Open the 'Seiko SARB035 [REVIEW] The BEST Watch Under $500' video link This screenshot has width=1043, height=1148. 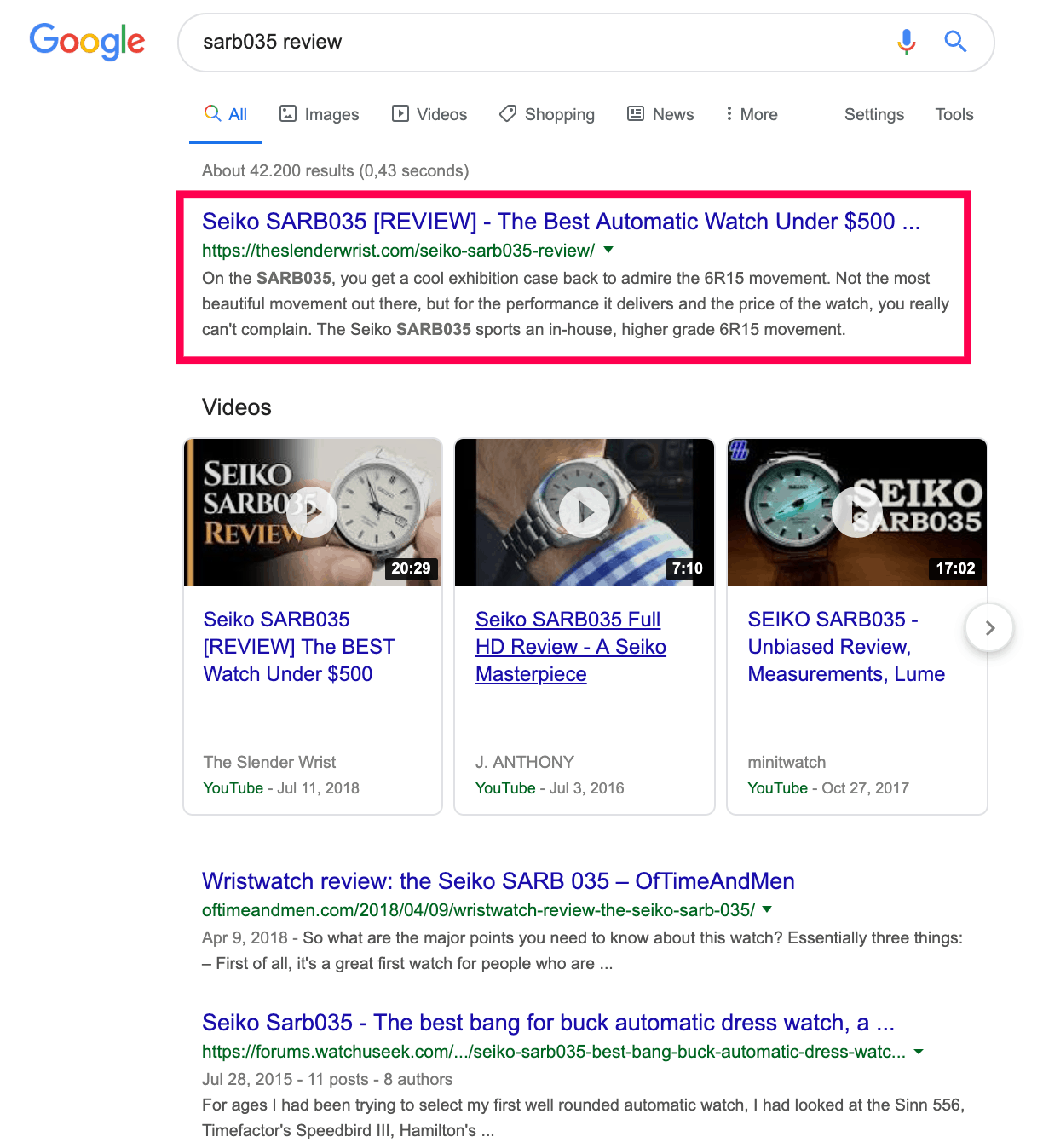click(x=299, y=647)
